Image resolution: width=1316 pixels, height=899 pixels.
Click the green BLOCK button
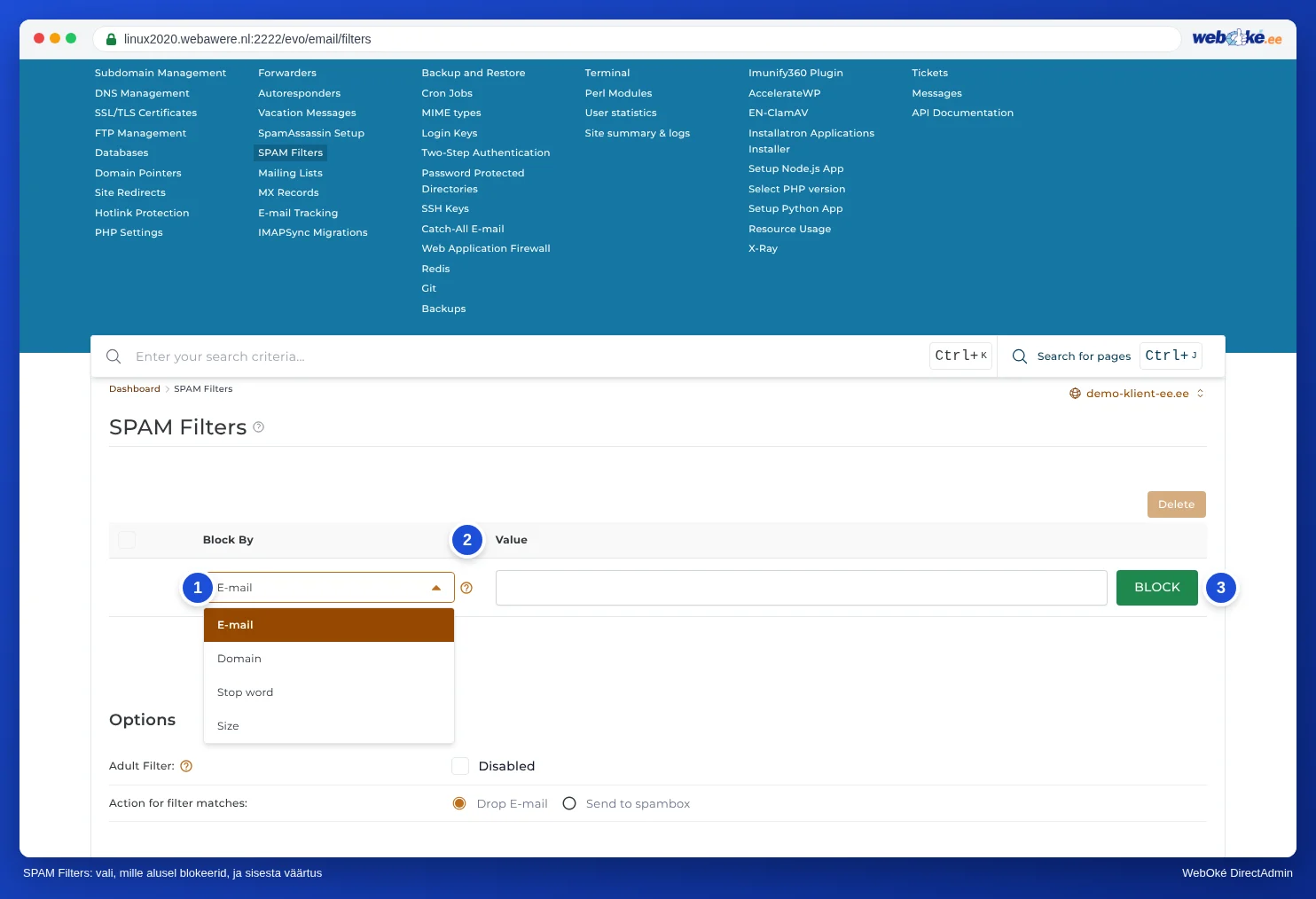click(1157, 588)
